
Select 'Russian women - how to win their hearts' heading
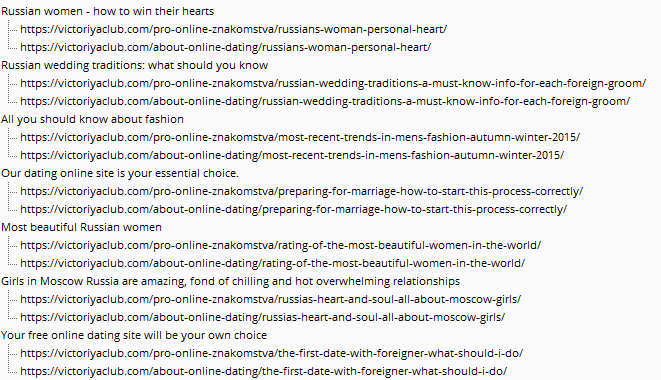tap(107, 11)
